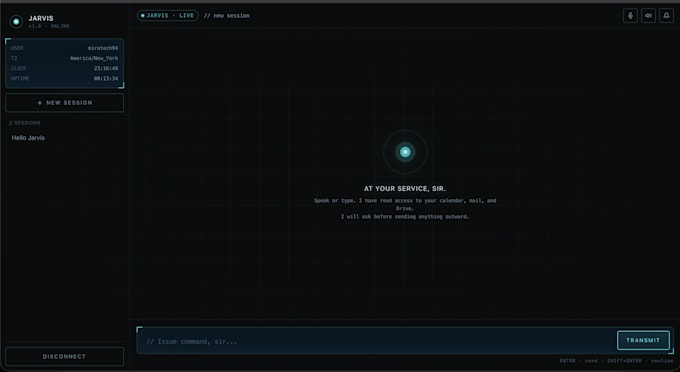This screenshot has width=680, height=372.
Task: Click "I will ask before sending anything outward."
Action: tap(405, 216)
